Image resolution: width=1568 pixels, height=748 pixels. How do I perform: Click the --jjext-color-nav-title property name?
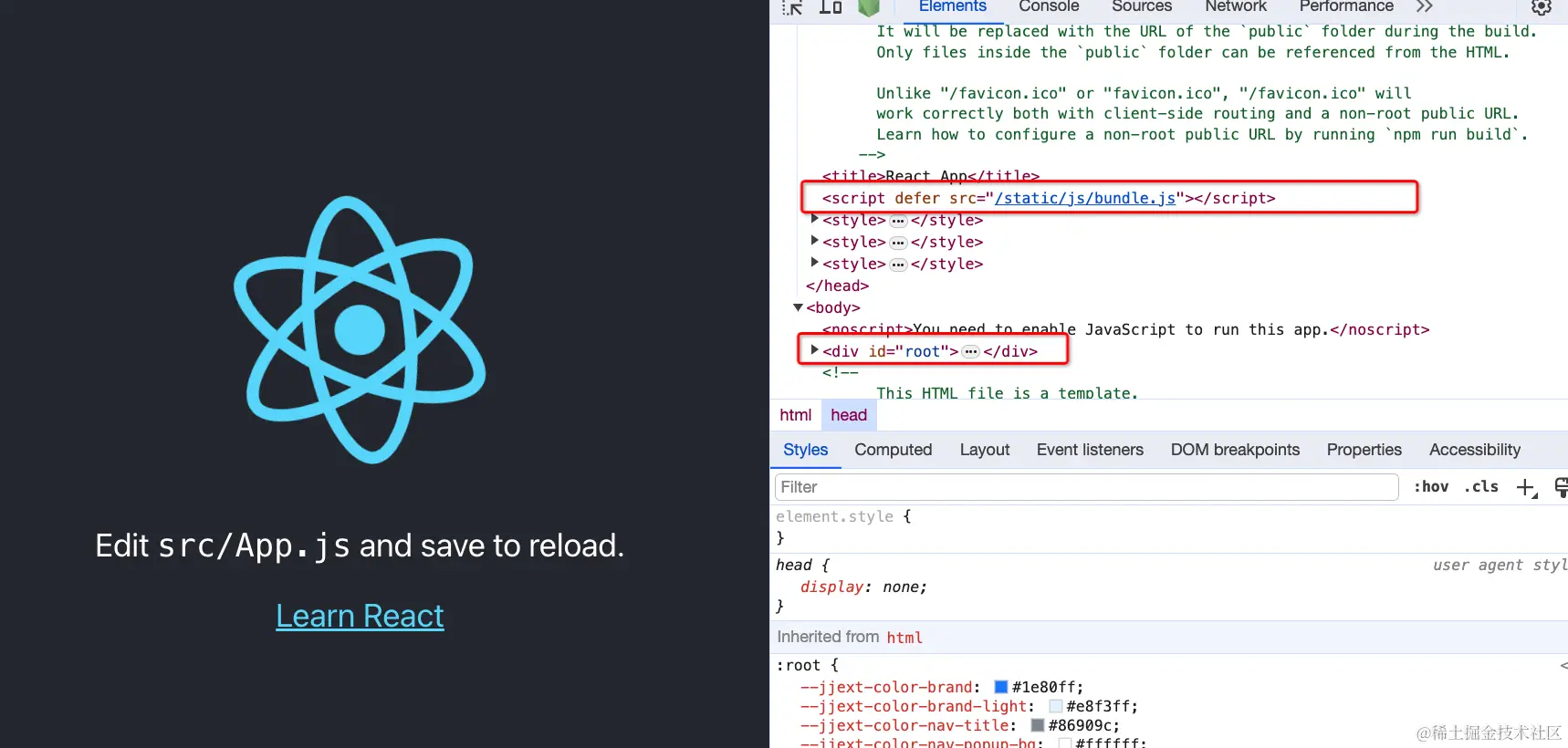tap(904, 725)
